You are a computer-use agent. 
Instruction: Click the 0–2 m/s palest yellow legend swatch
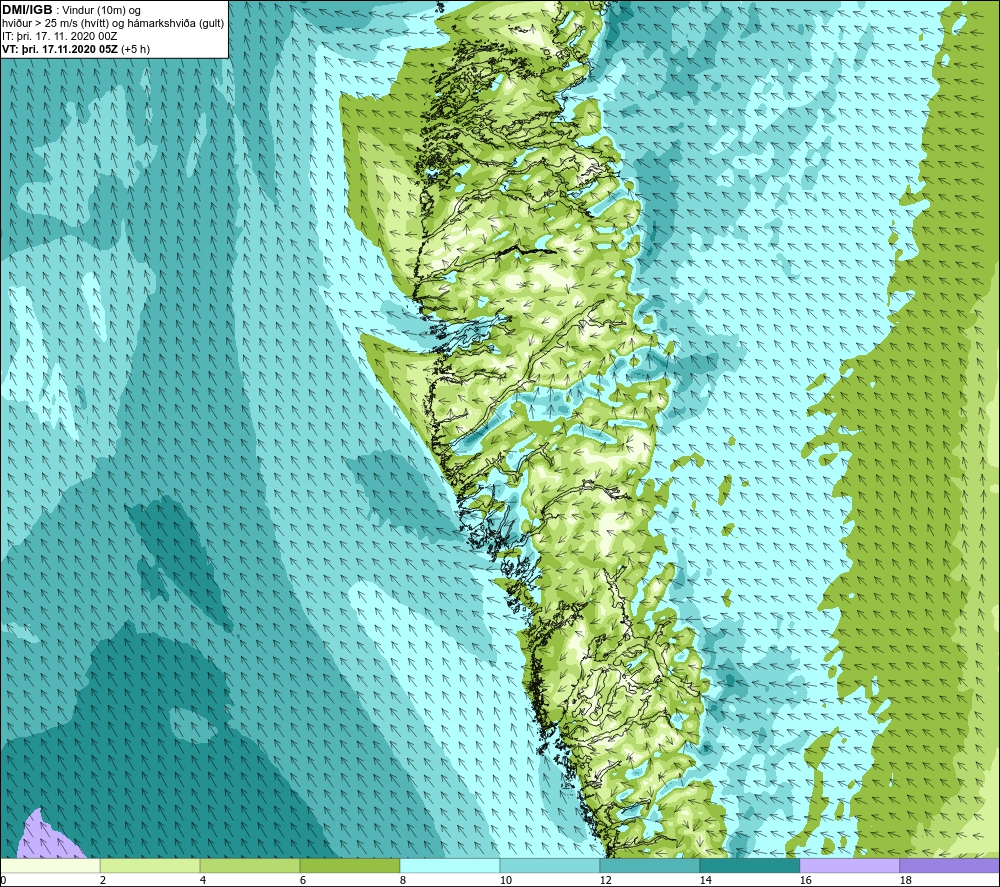tap(50, 865)
